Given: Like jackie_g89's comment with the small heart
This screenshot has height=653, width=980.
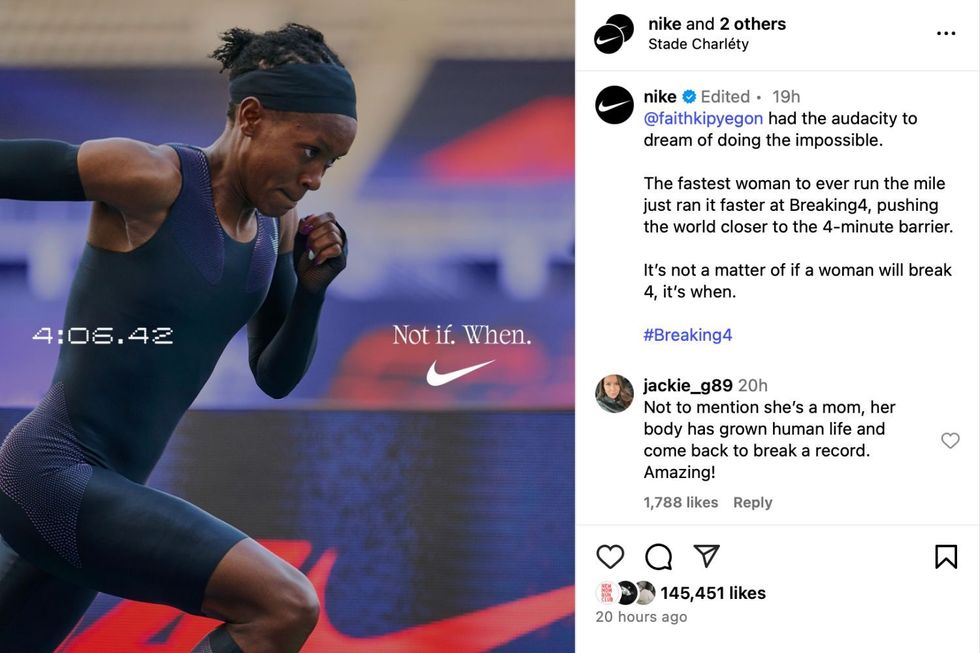Looking at the screenshot, I should click(x=950, y=441).
